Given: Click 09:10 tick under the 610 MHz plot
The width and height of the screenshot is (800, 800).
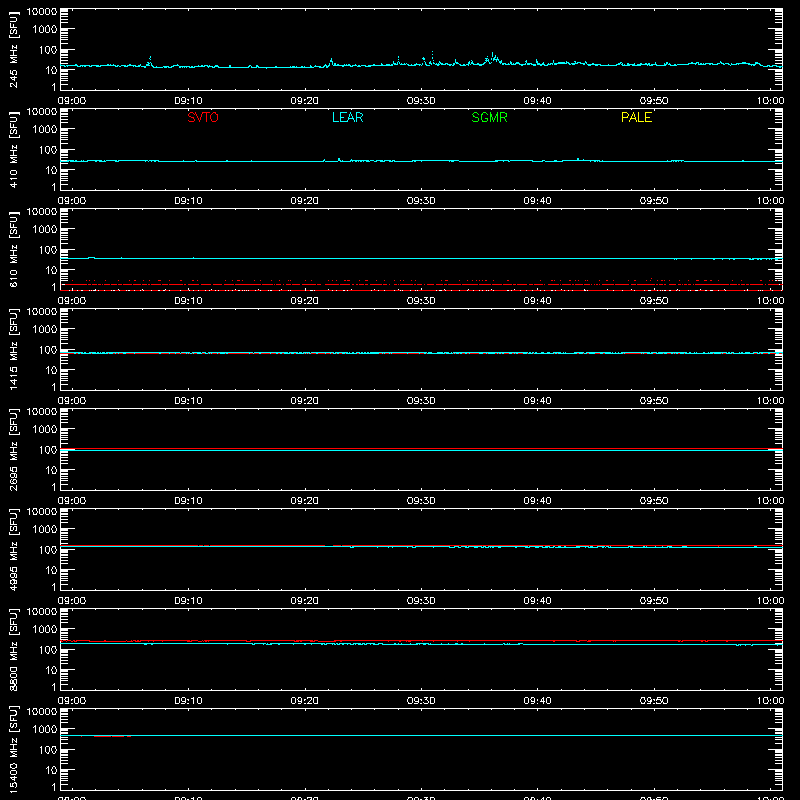Looking at the screenshot, I should pyautogui.click(x=188, y=301).
